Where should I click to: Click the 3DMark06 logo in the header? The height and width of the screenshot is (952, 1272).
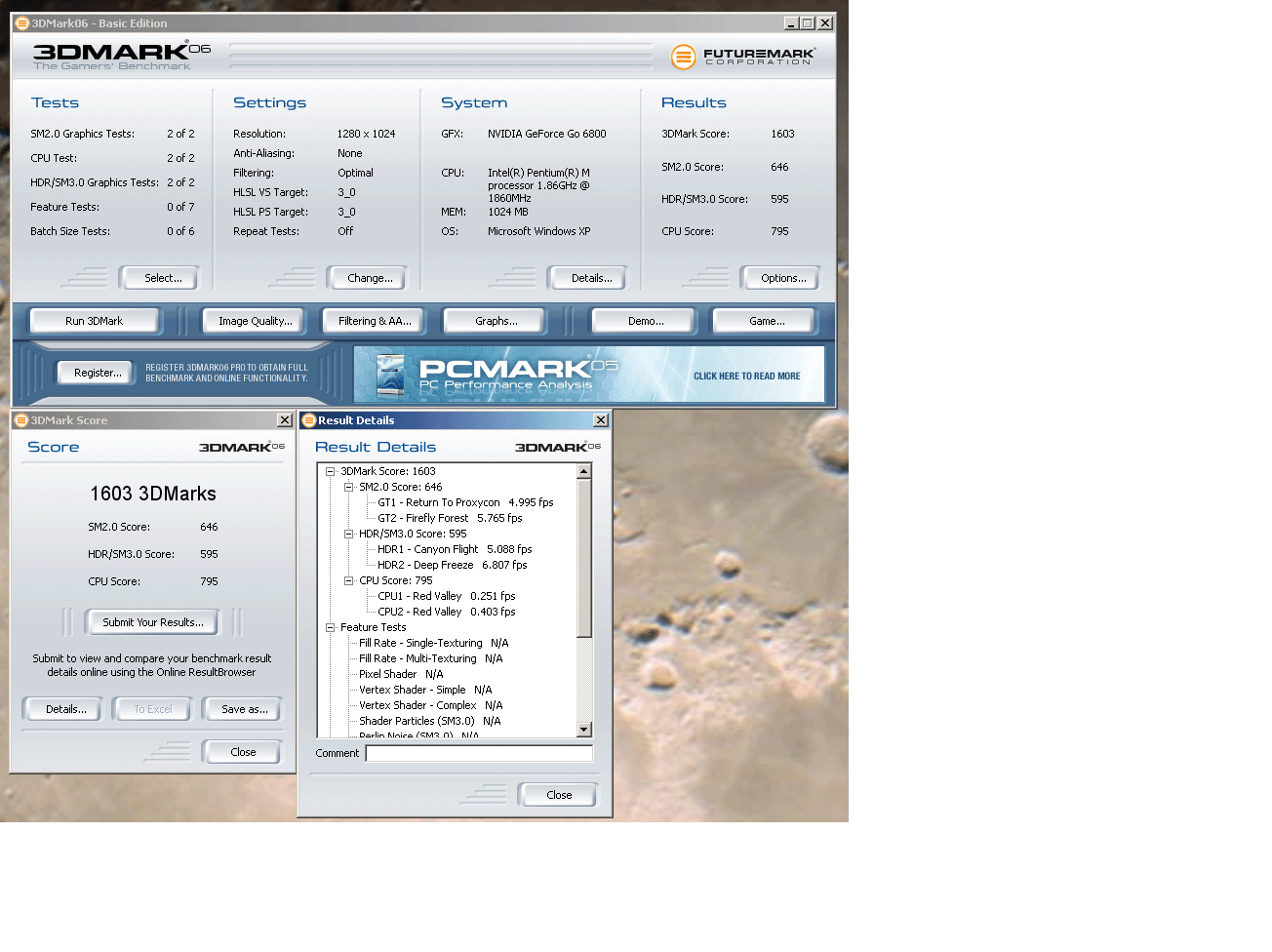[x=122, y=57]
